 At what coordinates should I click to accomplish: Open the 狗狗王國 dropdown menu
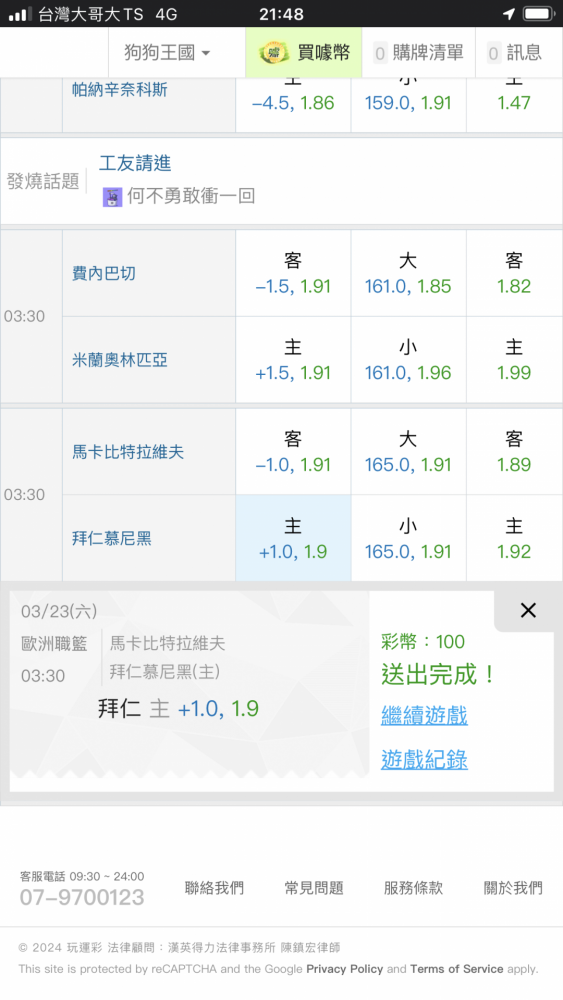[x=167, y=52]
